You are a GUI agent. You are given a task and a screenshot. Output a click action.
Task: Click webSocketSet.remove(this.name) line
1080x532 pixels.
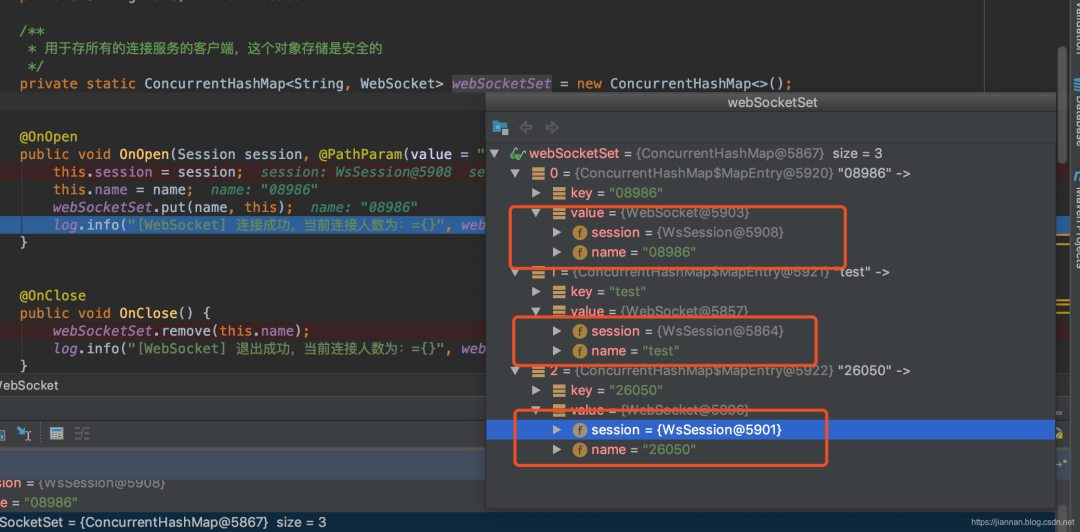(x=181, y=331)
